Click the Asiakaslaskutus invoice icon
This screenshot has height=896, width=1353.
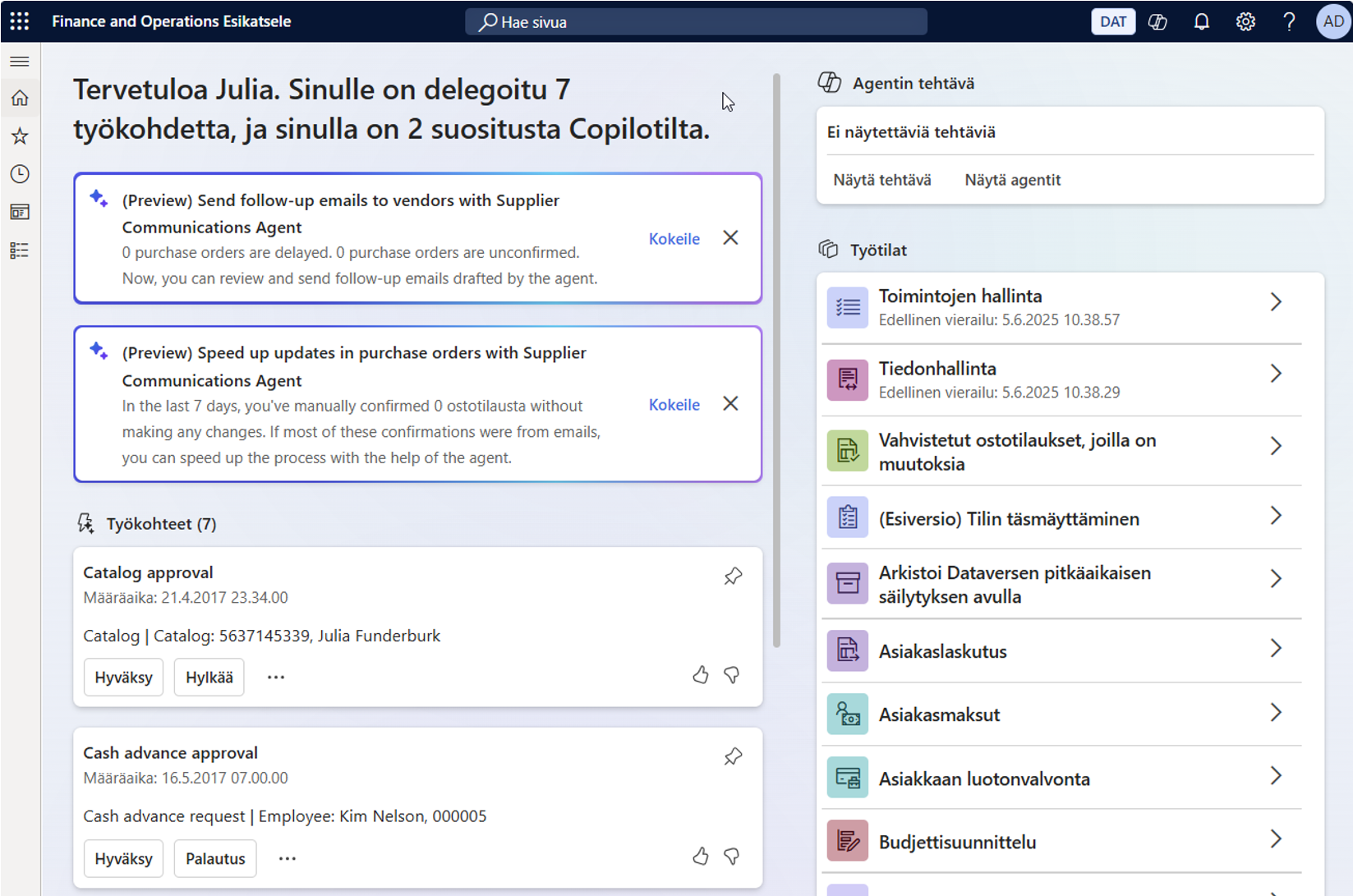click(x=848, y=651)
